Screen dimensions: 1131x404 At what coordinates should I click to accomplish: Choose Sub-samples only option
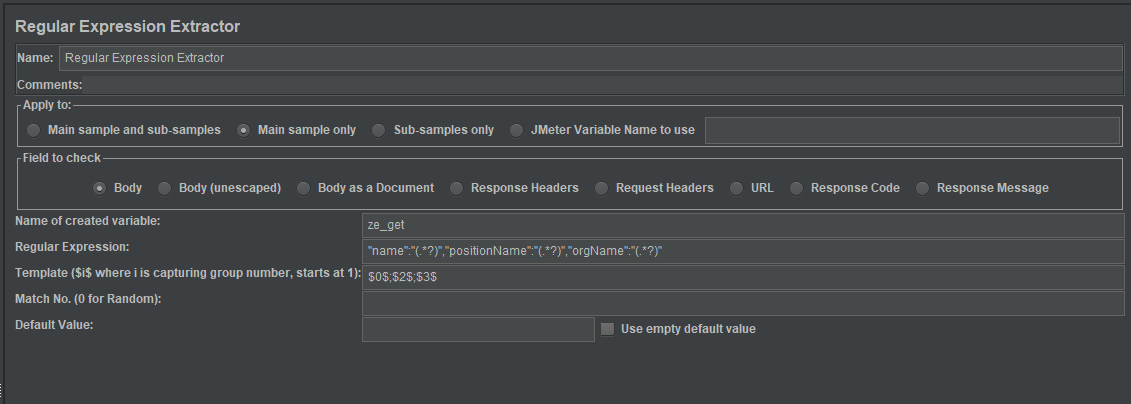(379, 130)
